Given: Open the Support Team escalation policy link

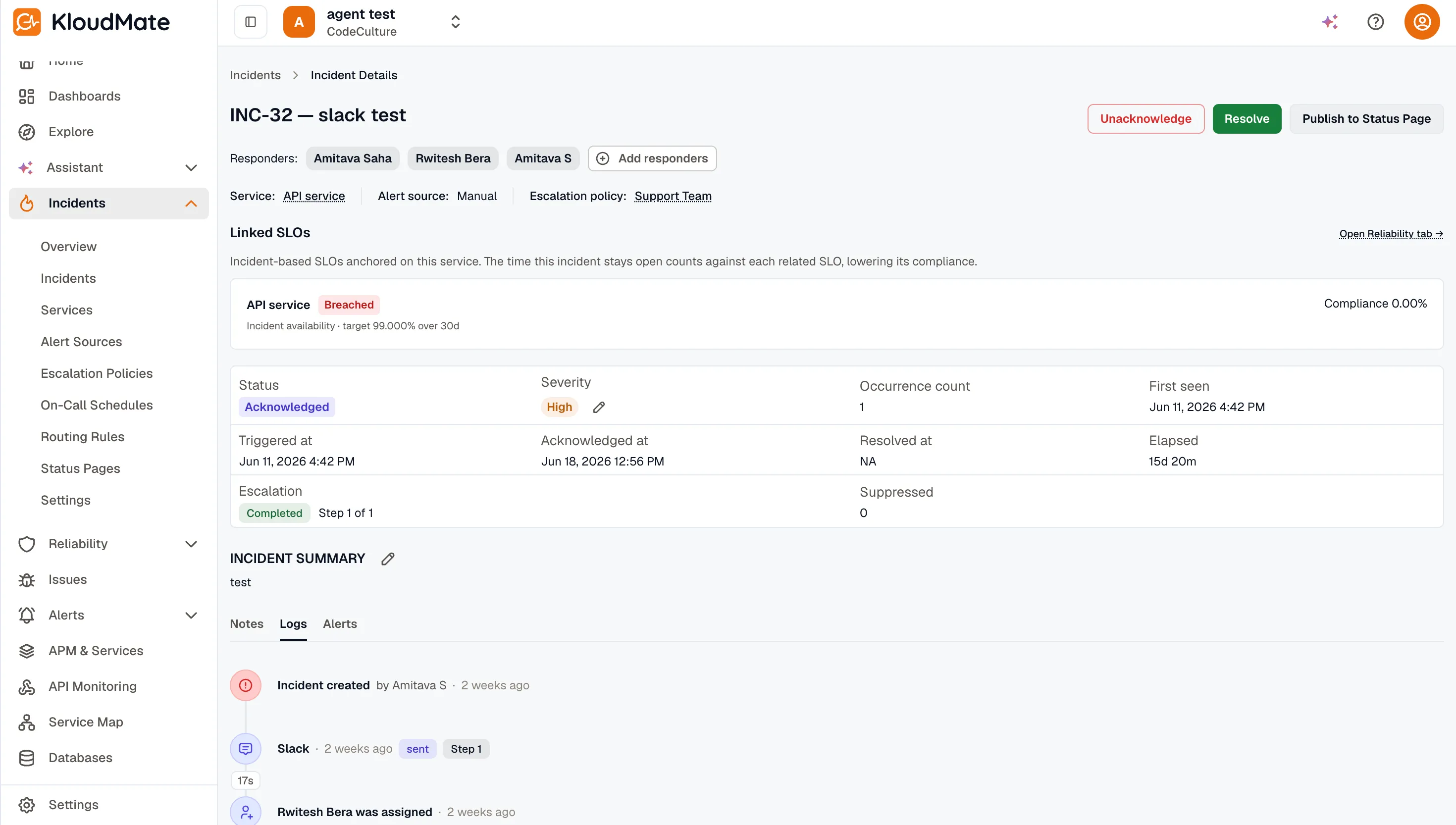Looking at the screenshot, I should pyautogui.click(x=673, y=196).
